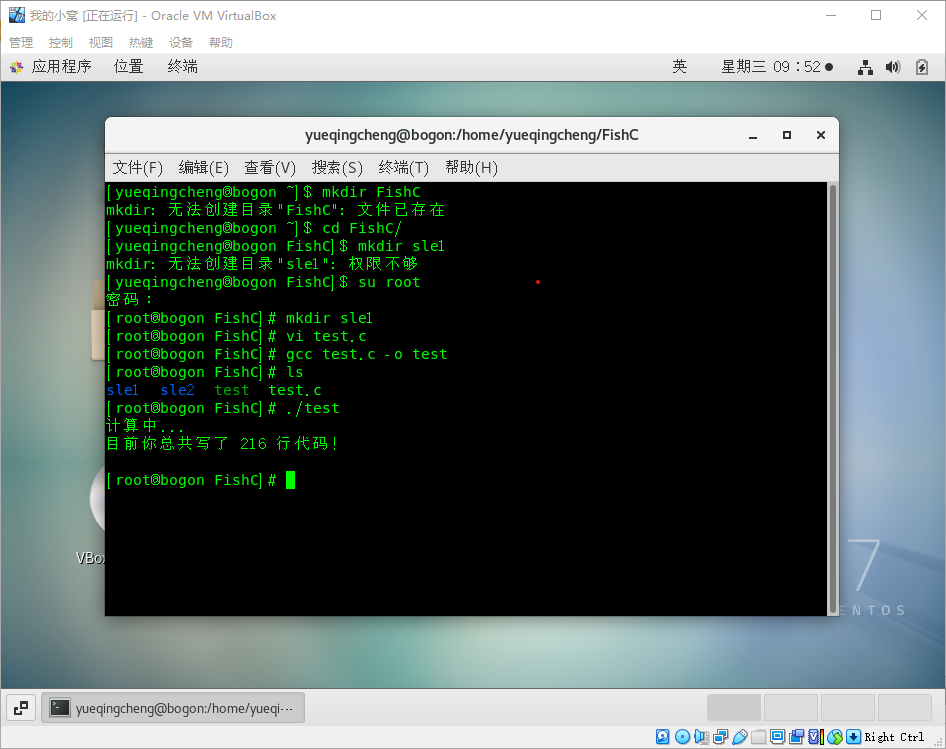Click the VirtualBox title bar app icon
The height and width of the screenshot is (749, 946).
point(17,15)
